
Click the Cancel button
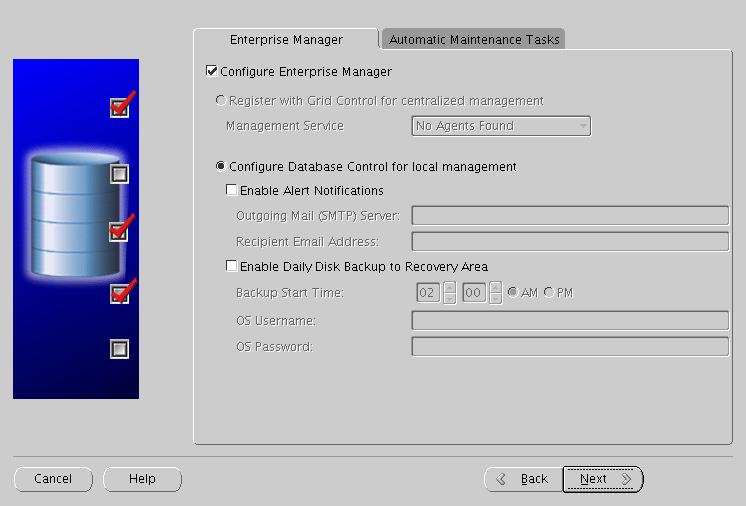point(53,479)
